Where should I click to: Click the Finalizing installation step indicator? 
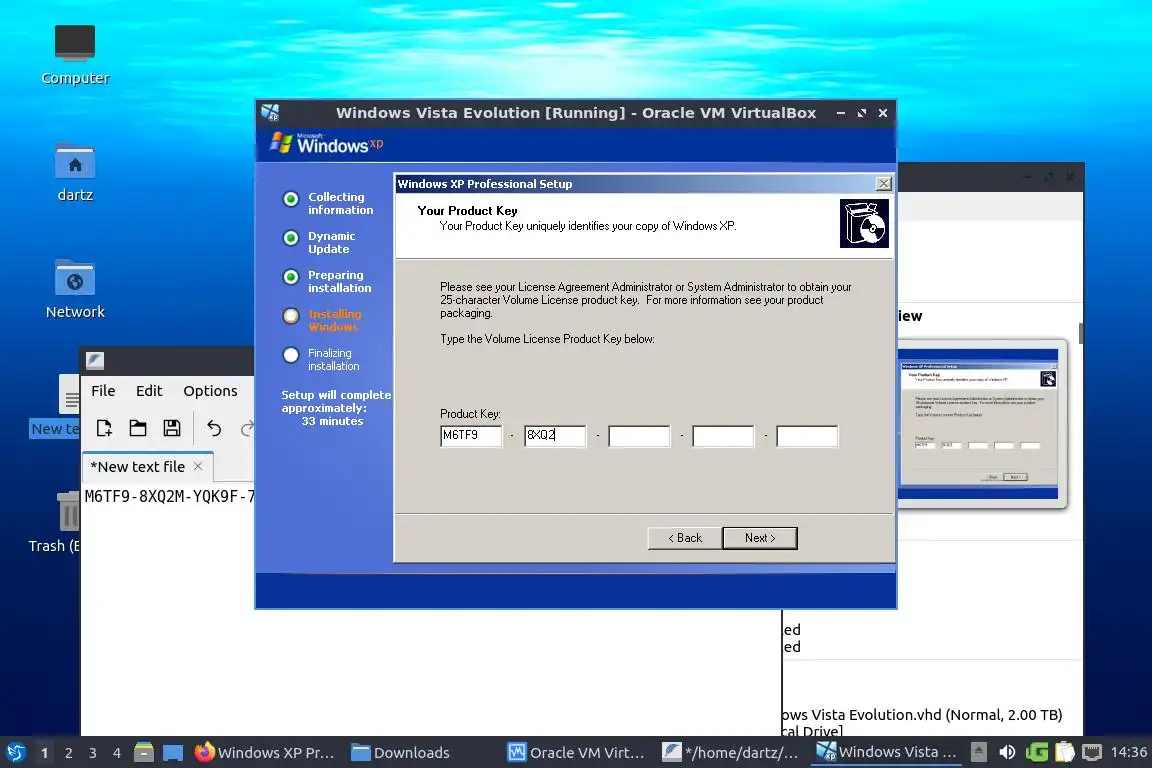291,355
